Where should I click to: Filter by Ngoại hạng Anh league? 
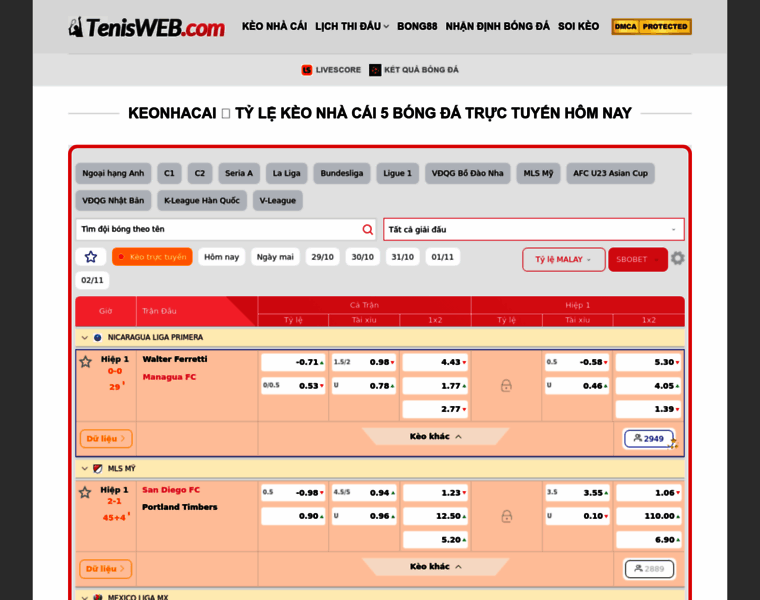click(x=113, y=174)
